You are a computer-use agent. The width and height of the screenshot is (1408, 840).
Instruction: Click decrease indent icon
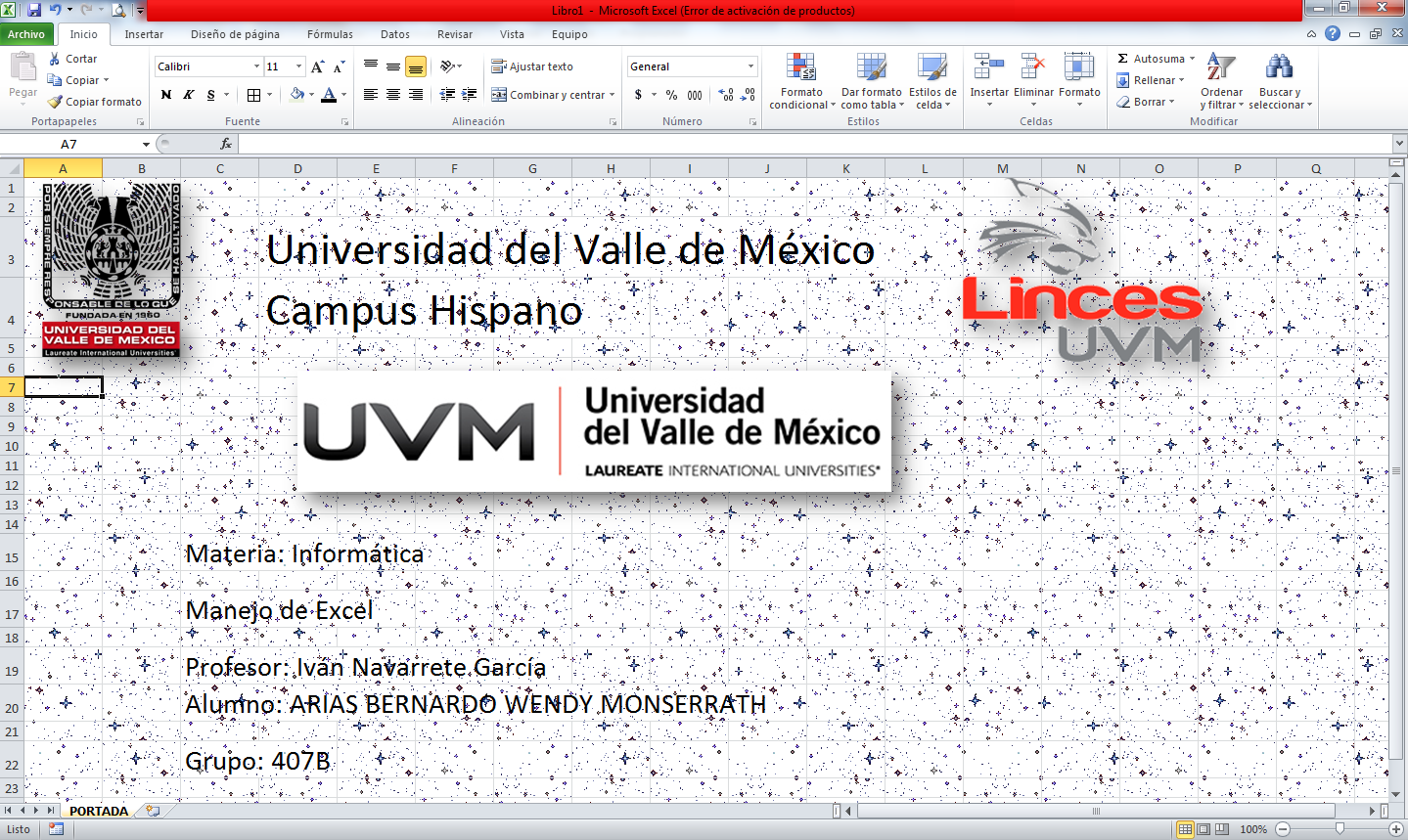[x=447, y=95]
